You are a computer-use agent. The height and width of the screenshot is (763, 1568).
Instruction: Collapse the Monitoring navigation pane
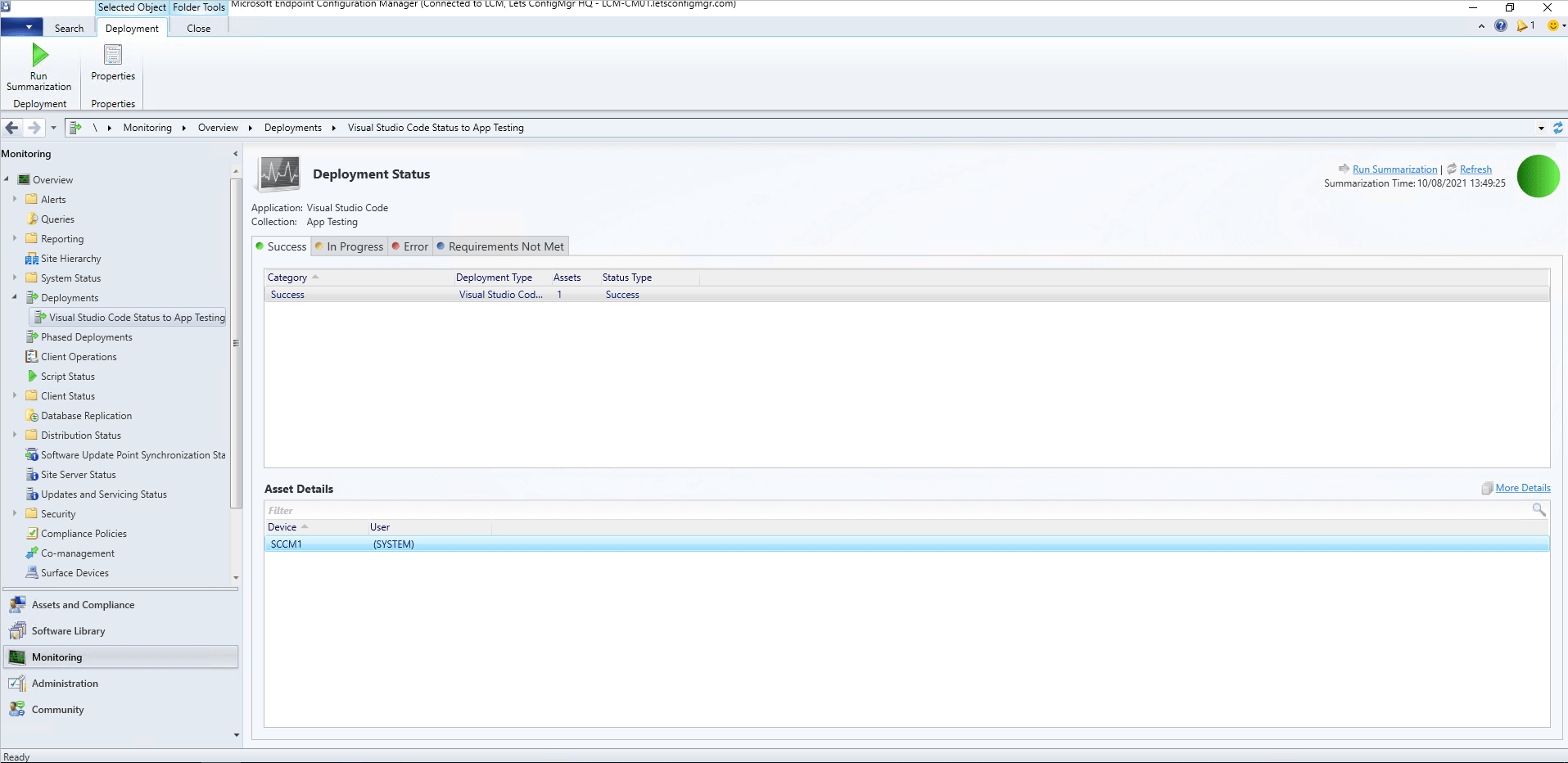(x=236, y=154)
